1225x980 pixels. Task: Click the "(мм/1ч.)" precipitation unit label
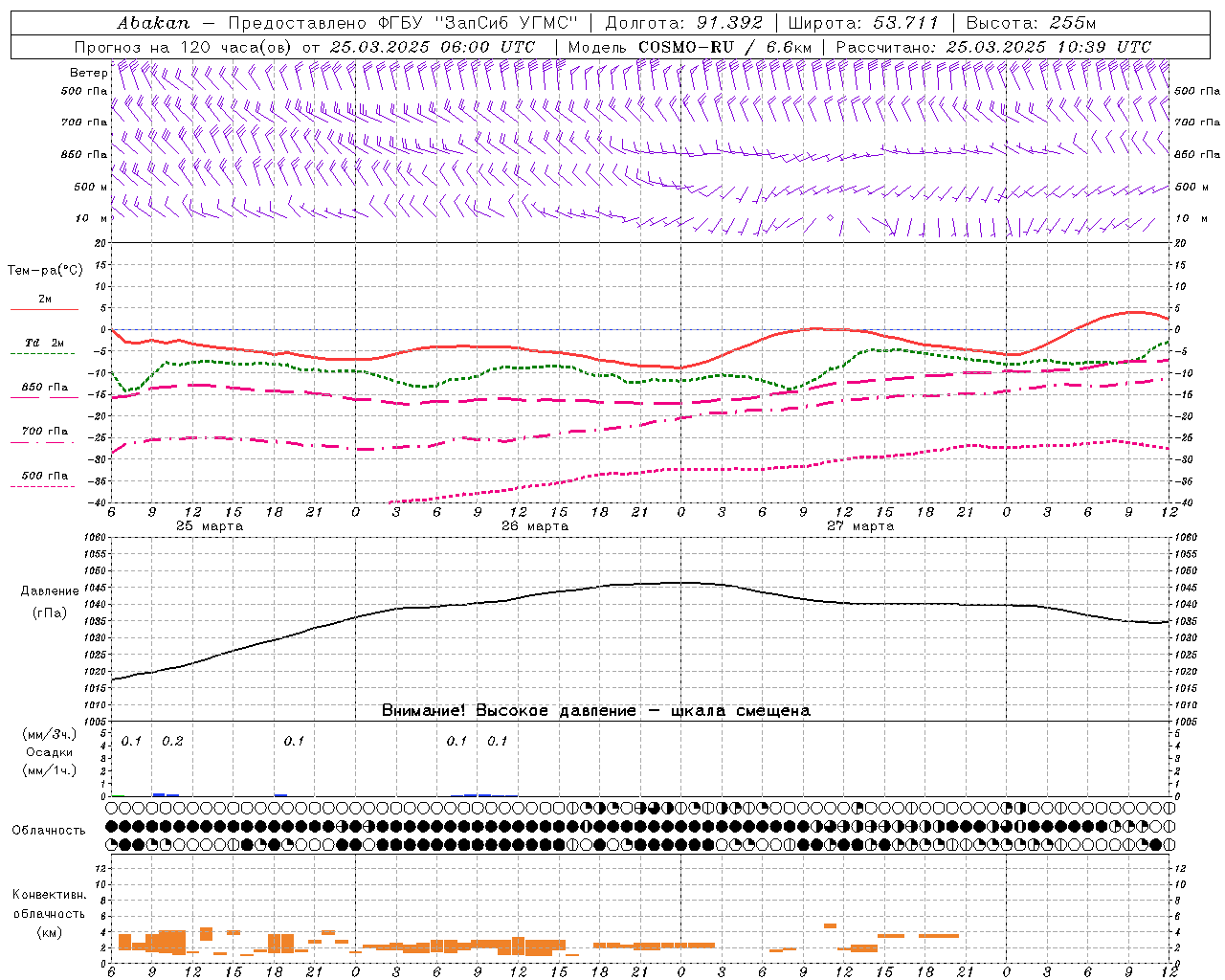tap(50, 770)
